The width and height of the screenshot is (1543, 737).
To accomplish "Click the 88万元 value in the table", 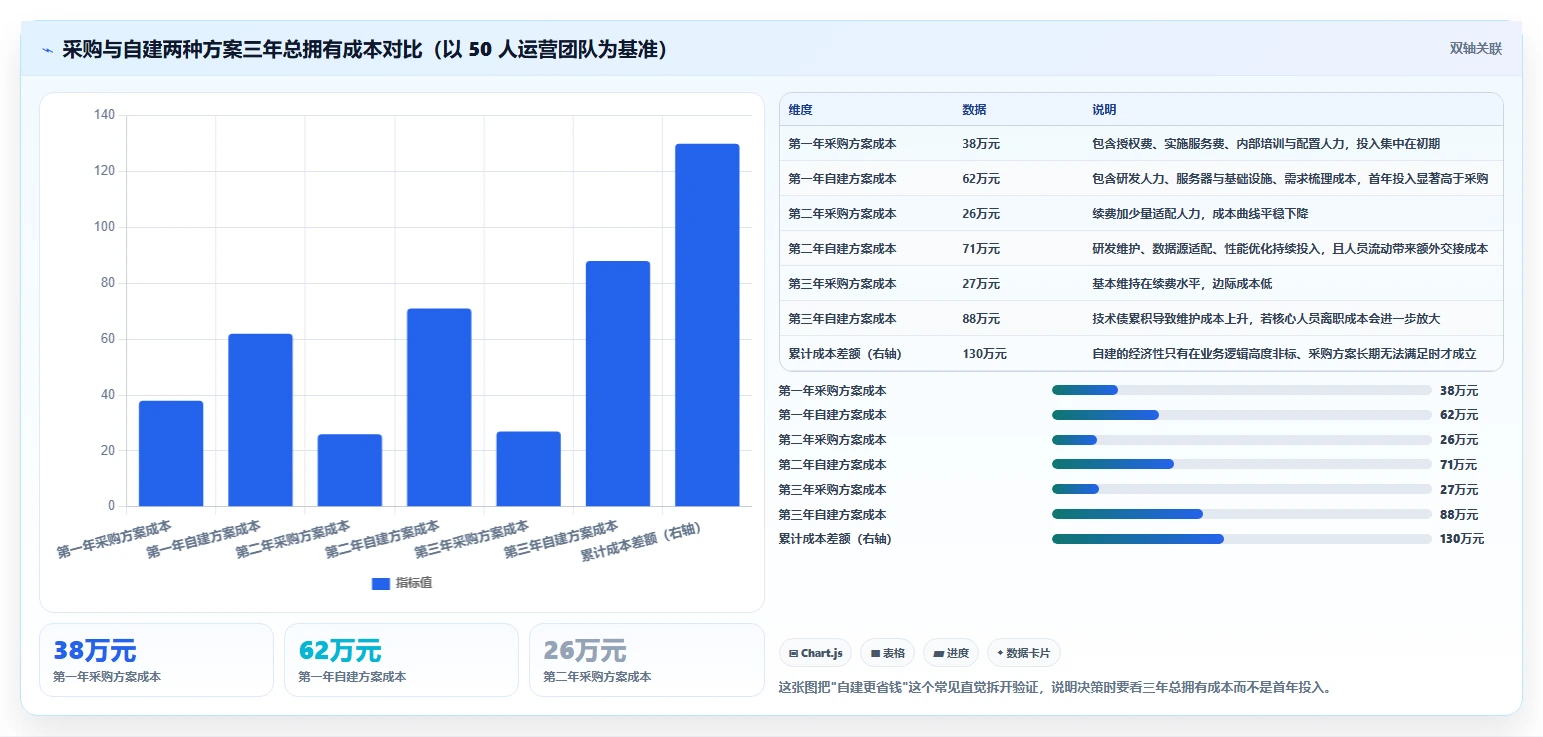I will 981,319.
